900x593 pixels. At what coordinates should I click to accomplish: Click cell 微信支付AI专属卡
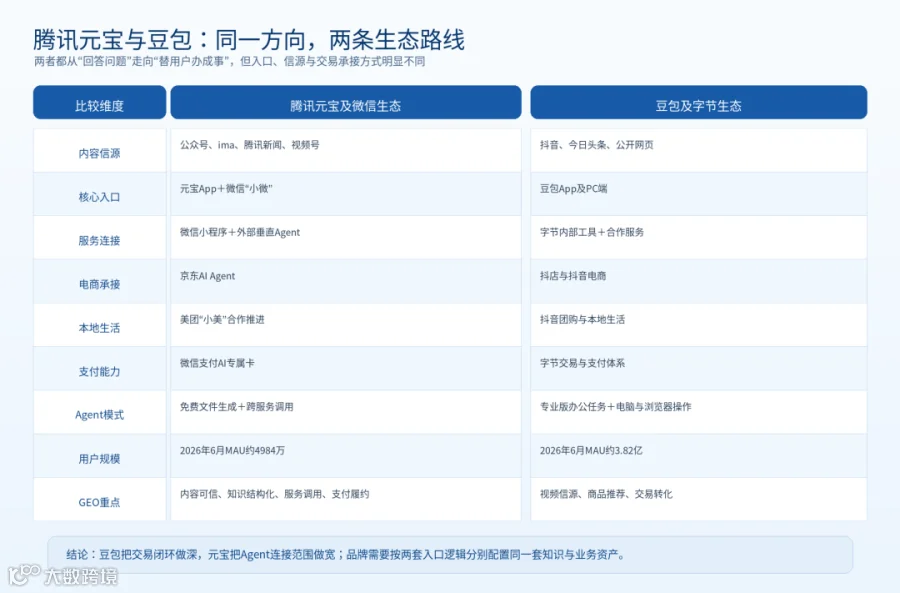click(346, 369)
